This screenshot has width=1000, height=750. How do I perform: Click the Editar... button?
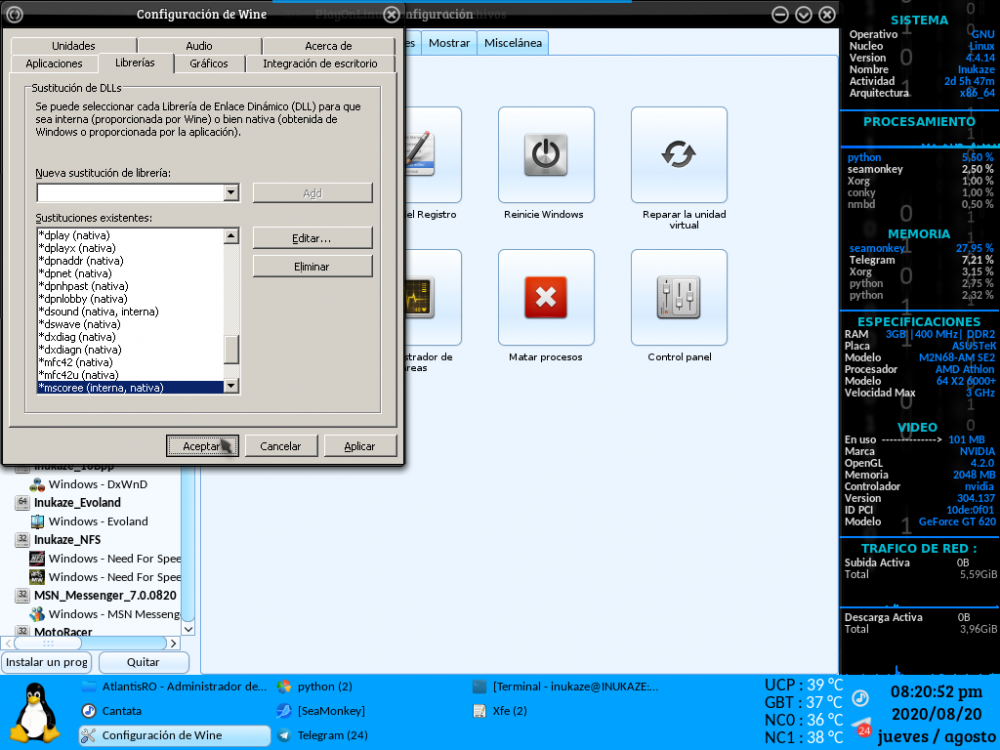pyautogui.click(x=312, y=238)
